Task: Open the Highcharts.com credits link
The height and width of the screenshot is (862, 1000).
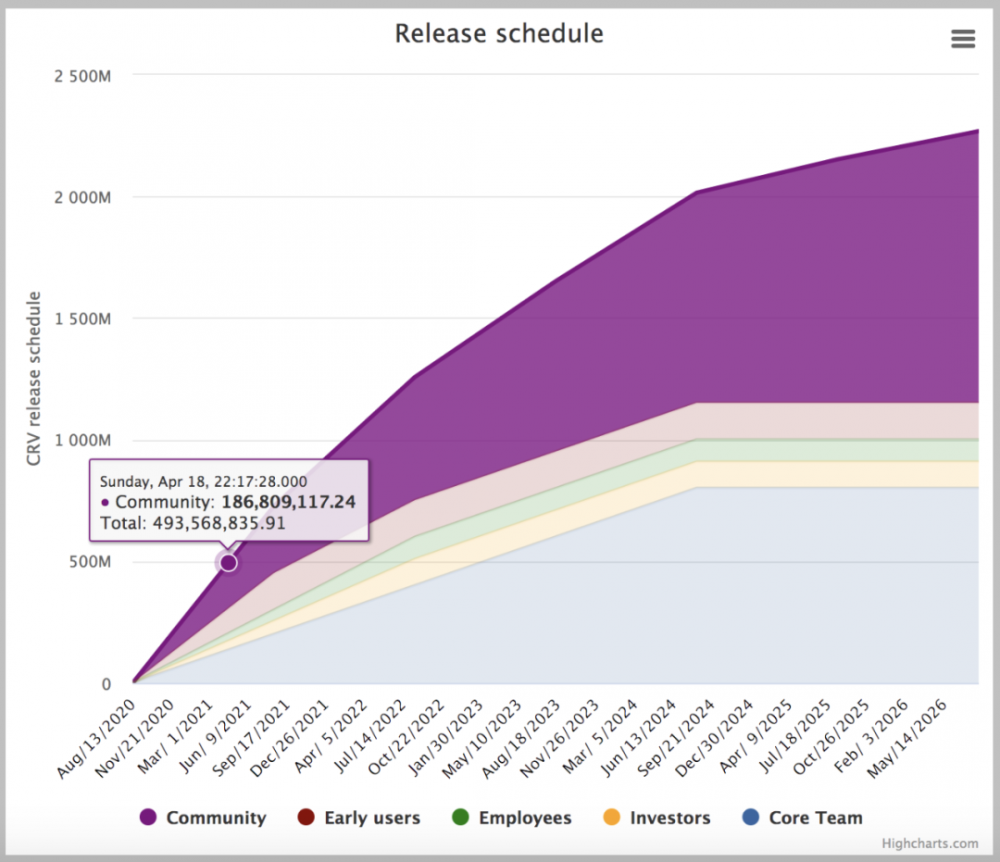Action: coord(930,843)
